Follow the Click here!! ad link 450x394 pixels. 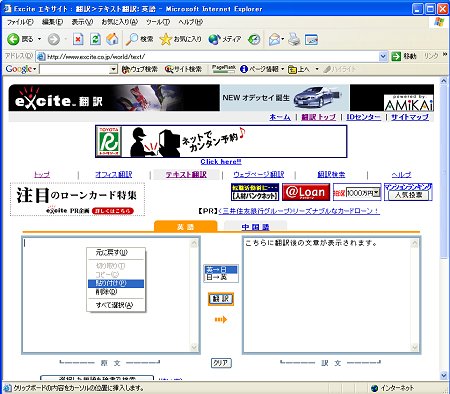pos(221,162)
